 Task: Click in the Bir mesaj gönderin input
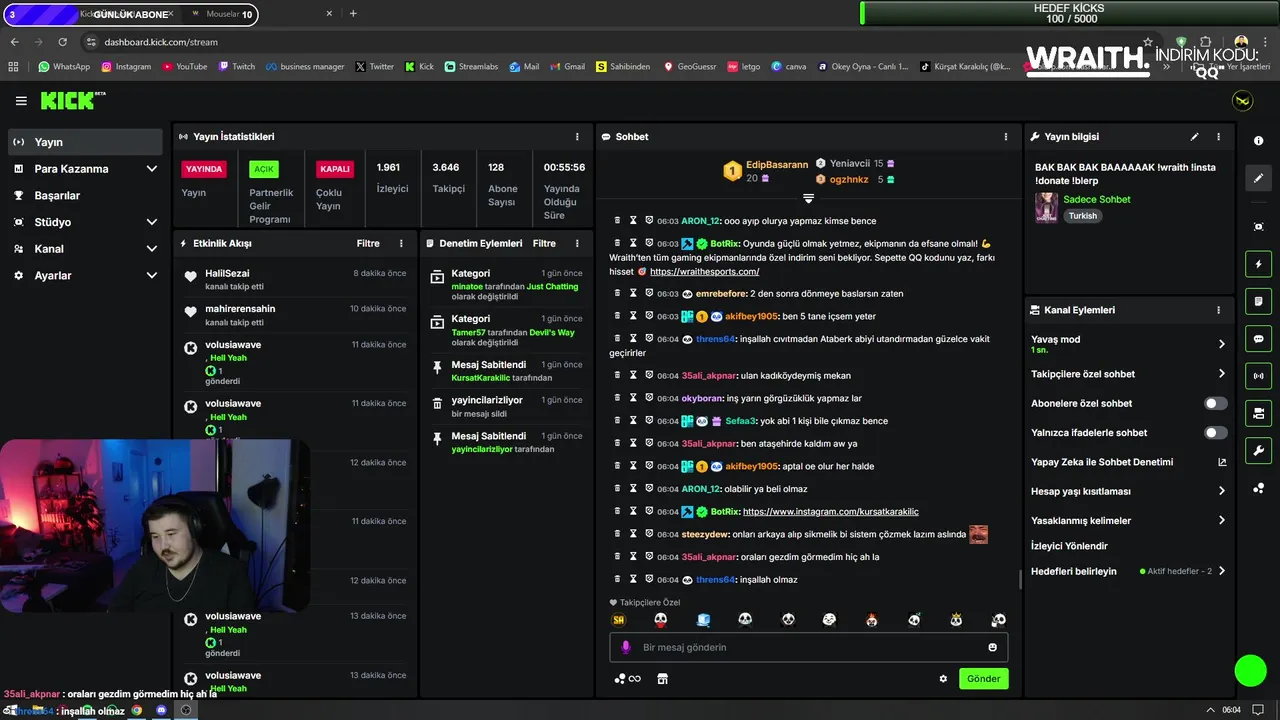pos(808,647)
